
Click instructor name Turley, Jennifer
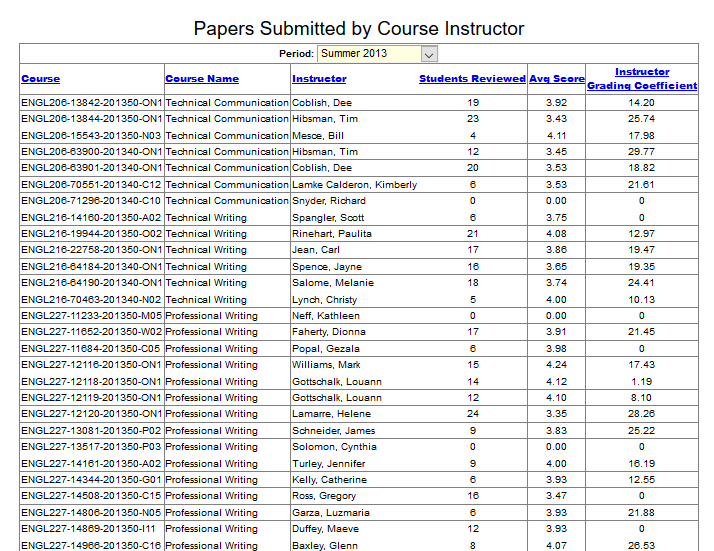[328, 464]
